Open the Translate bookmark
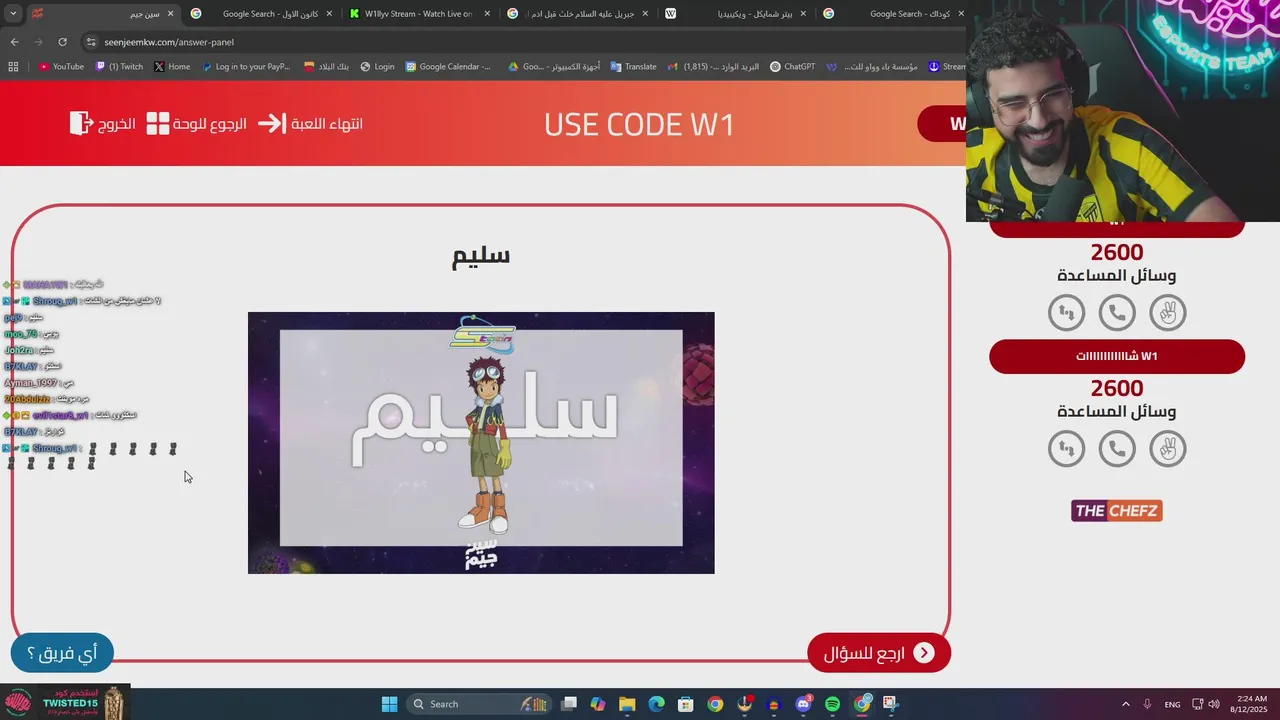 634,67
